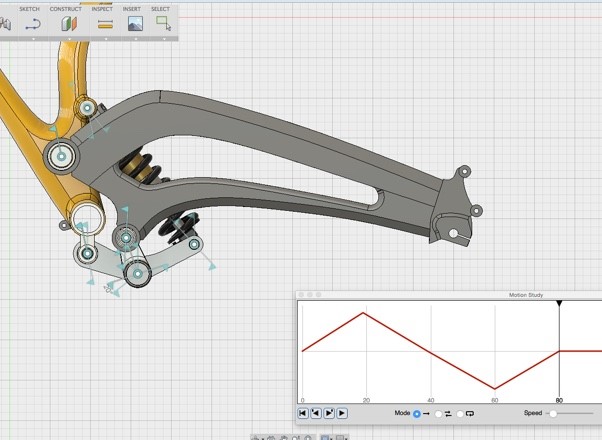Click the loop mode icon
Screen dimensions: 602x440
(x=470, y=414)
